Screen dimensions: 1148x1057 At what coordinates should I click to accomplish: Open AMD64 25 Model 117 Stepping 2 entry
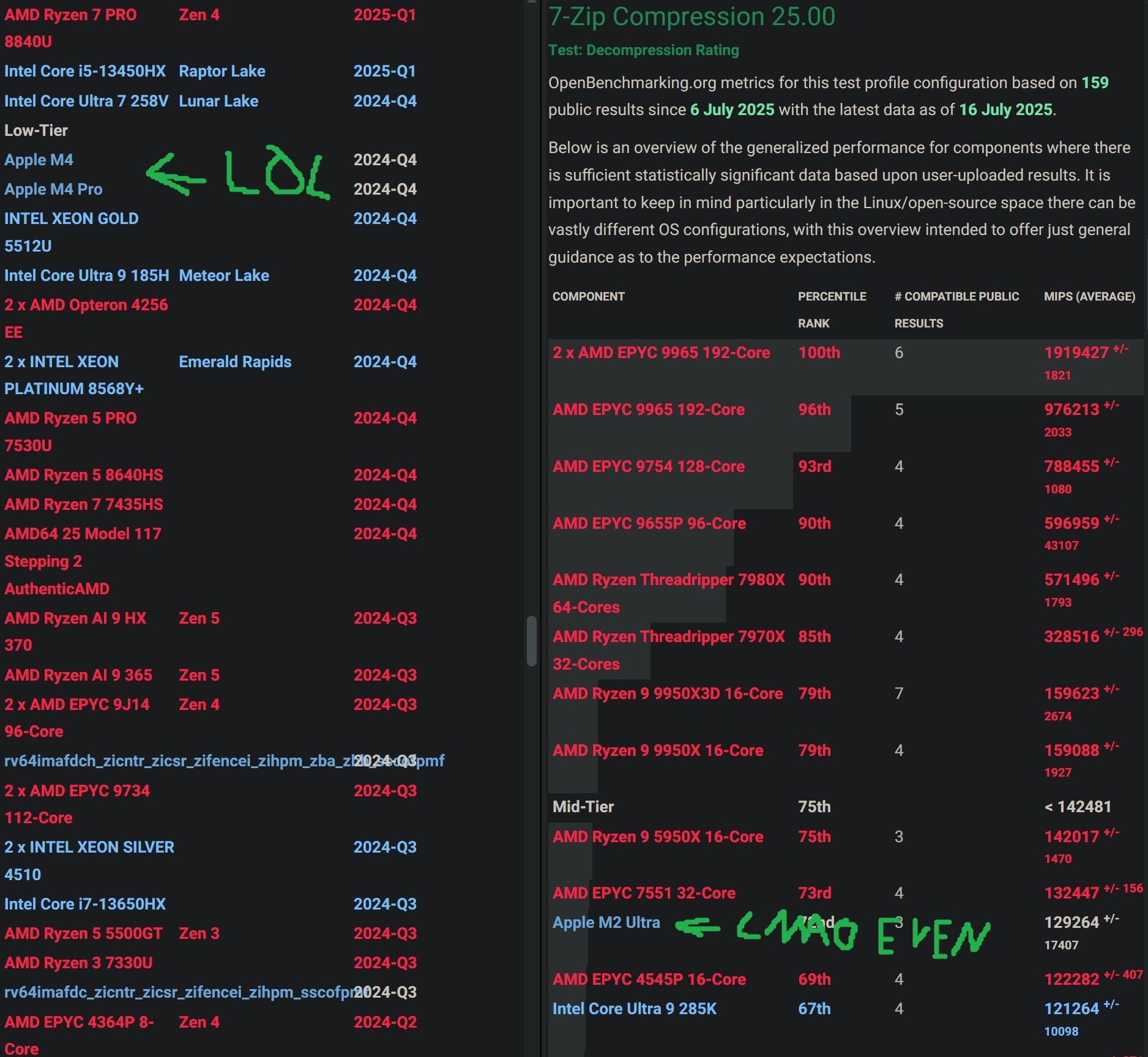(83, 561)
